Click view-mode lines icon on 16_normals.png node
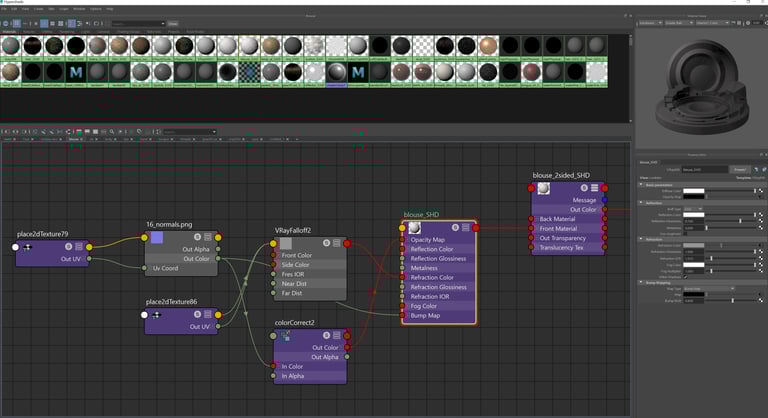This screenshot has height=418, width=768. [x=208, y=237]
